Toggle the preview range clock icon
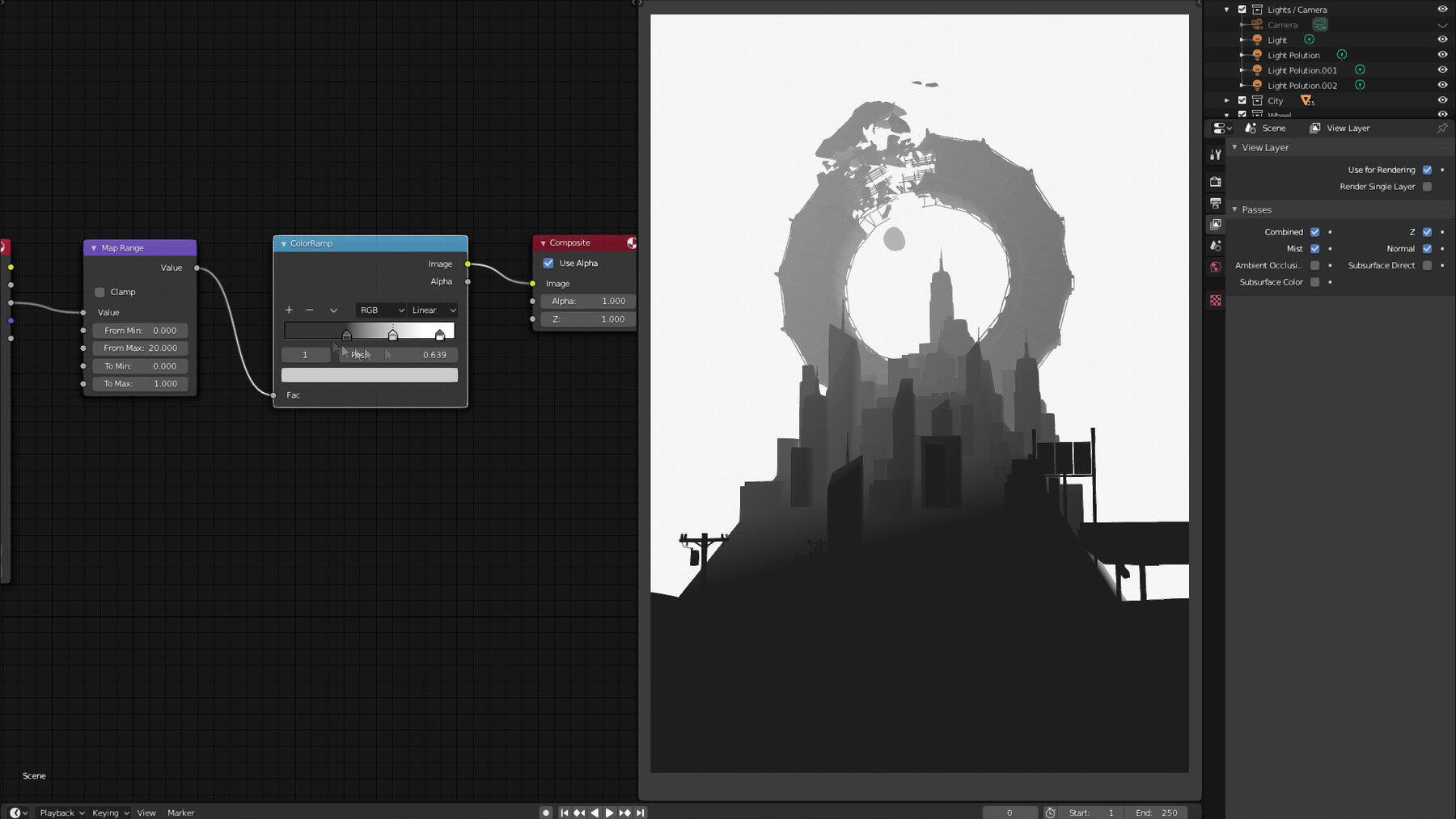This screenshot has height=819, width=1456. 1050,813
